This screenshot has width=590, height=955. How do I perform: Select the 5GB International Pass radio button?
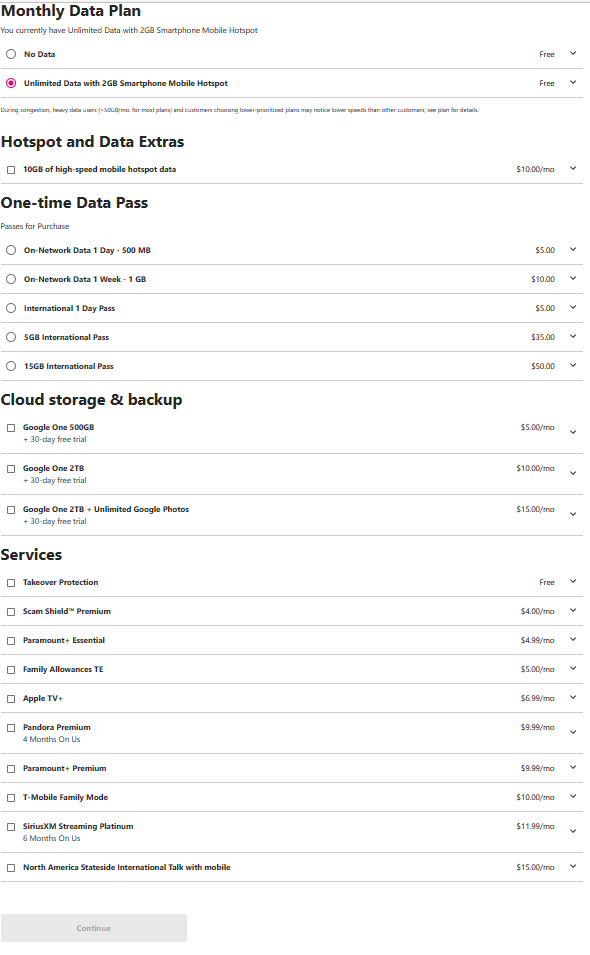(11, 337)
